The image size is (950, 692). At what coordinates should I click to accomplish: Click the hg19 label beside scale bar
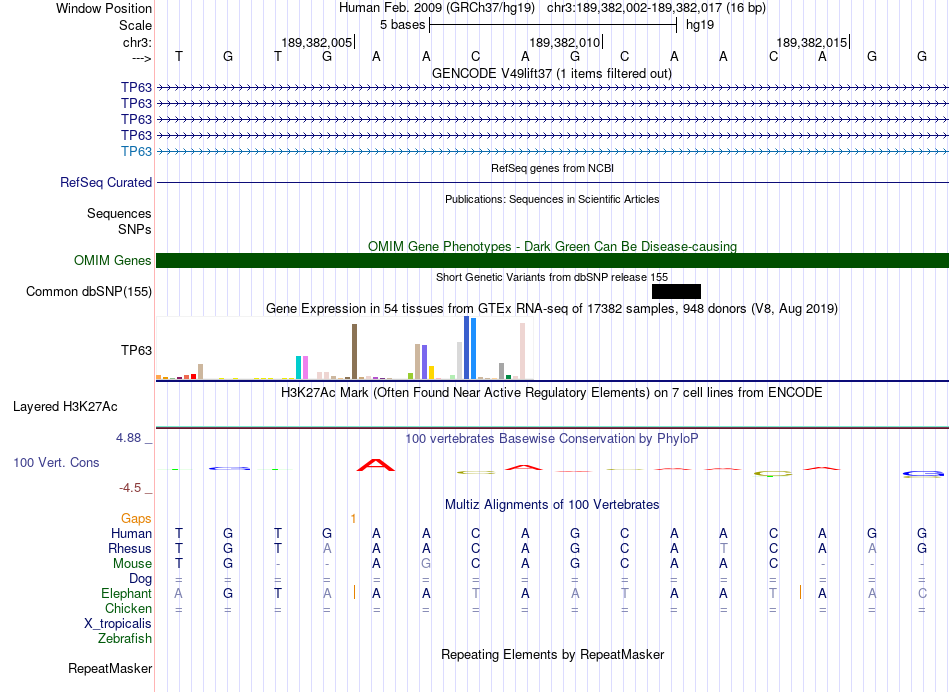700,25
